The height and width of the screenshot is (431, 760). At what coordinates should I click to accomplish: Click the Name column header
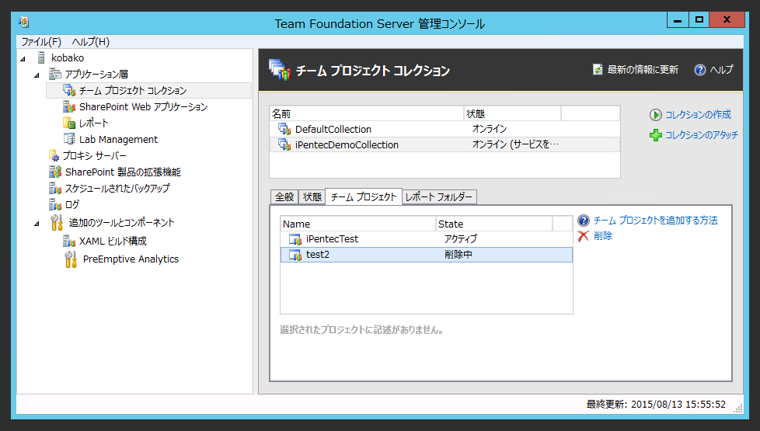358,224
